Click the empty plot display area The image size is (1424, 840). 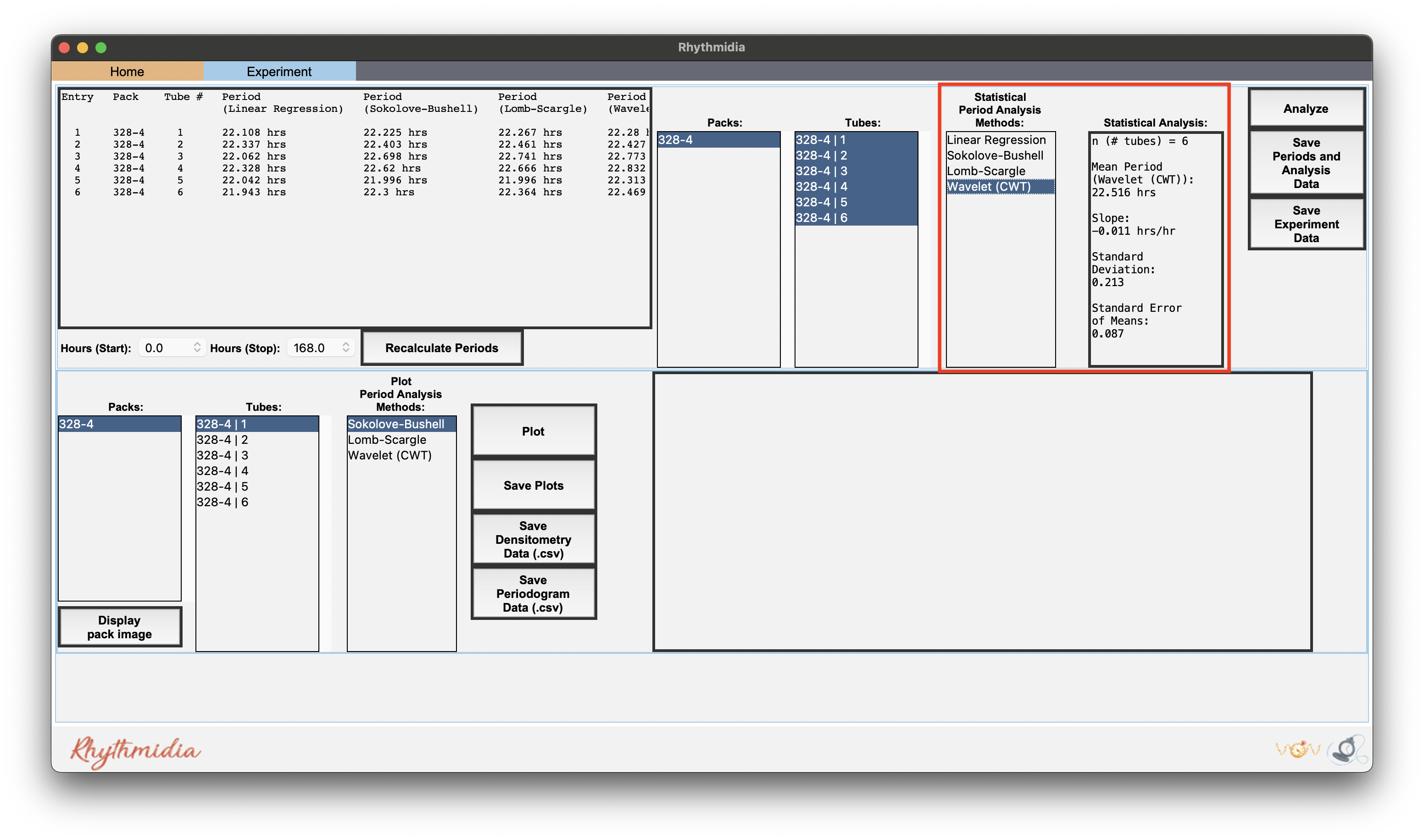click(x=982, y=512)
